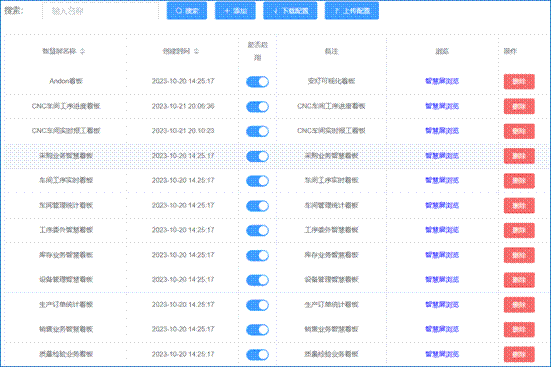The image size is (551, 367).
Task: Turn off 生产订单统计看板 enable switch
Action: pos(258,305)
